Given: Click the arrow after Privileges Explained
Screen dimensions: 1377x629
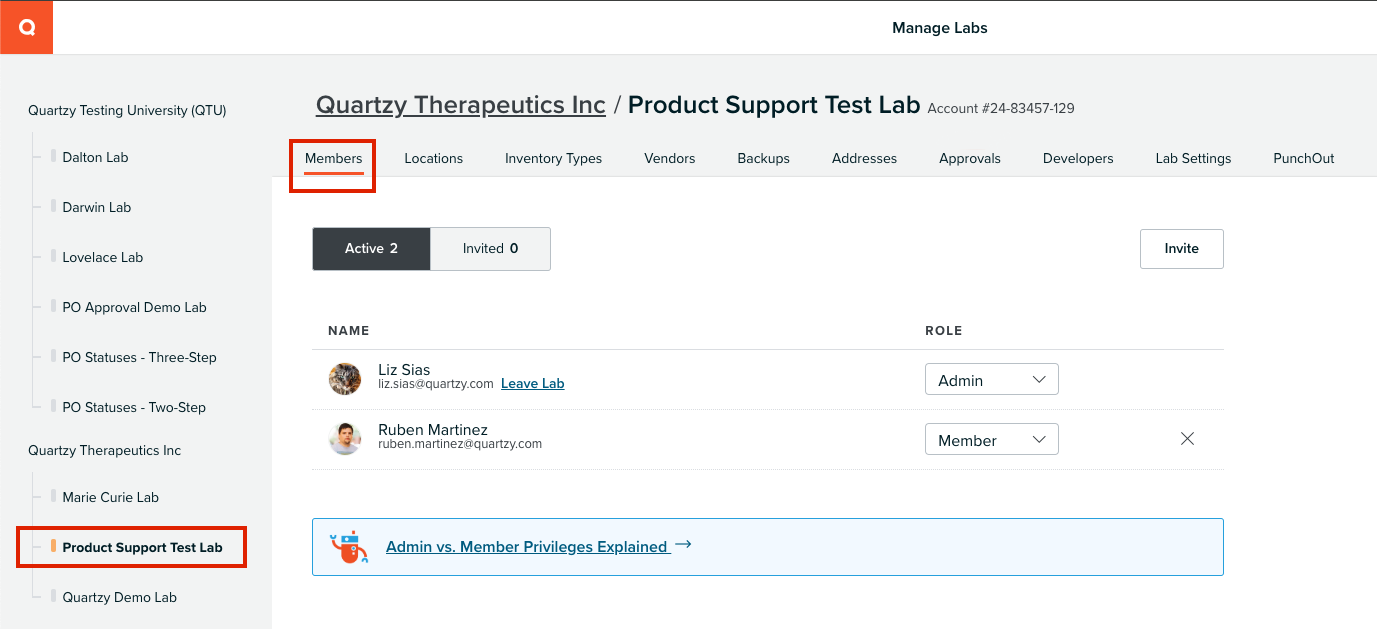Looking at the screenshot, I should click(x=683, y=545).
